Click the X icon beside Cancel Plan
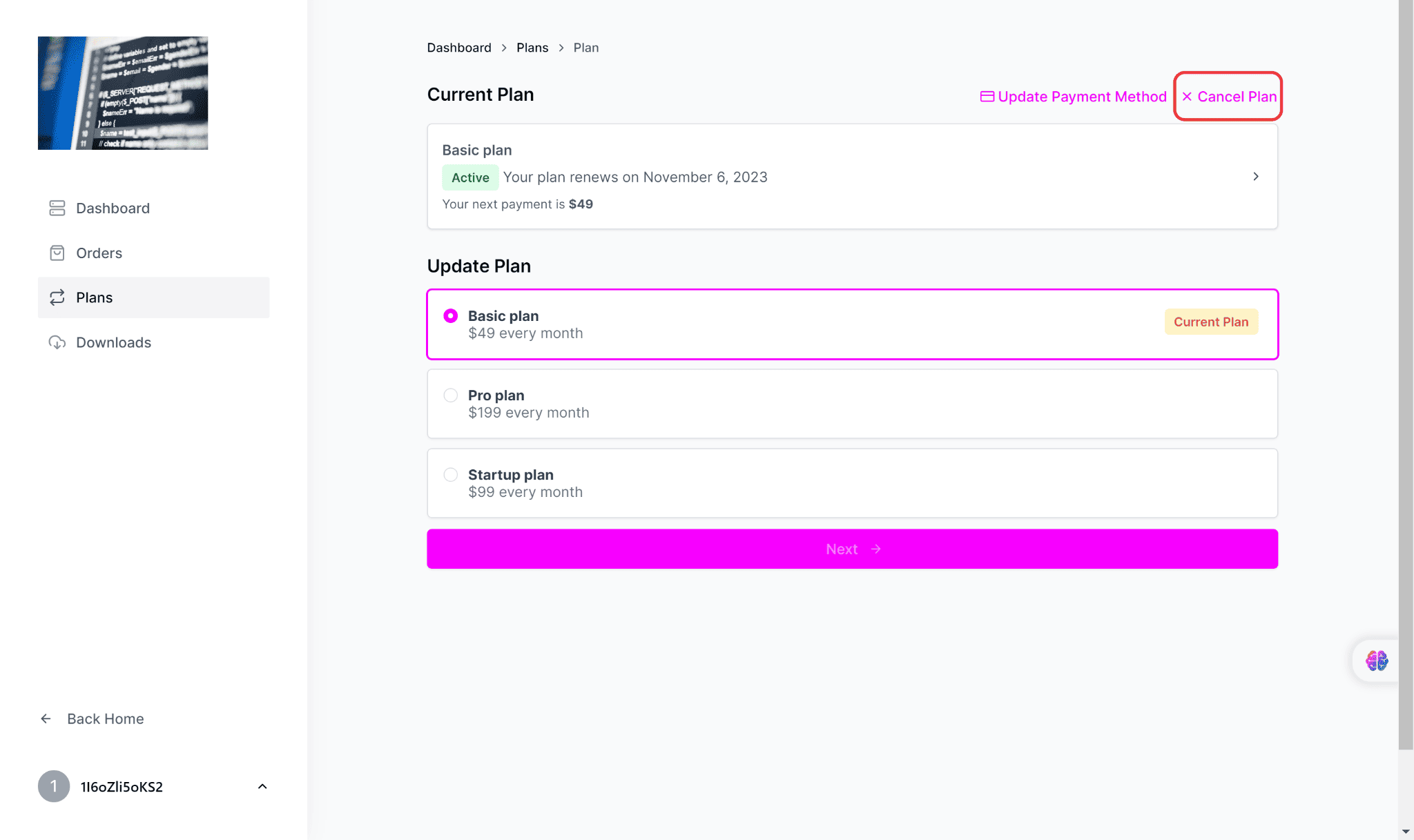Image resolution: width=1414 pixels, height=840 pixels. point(1187,97)
